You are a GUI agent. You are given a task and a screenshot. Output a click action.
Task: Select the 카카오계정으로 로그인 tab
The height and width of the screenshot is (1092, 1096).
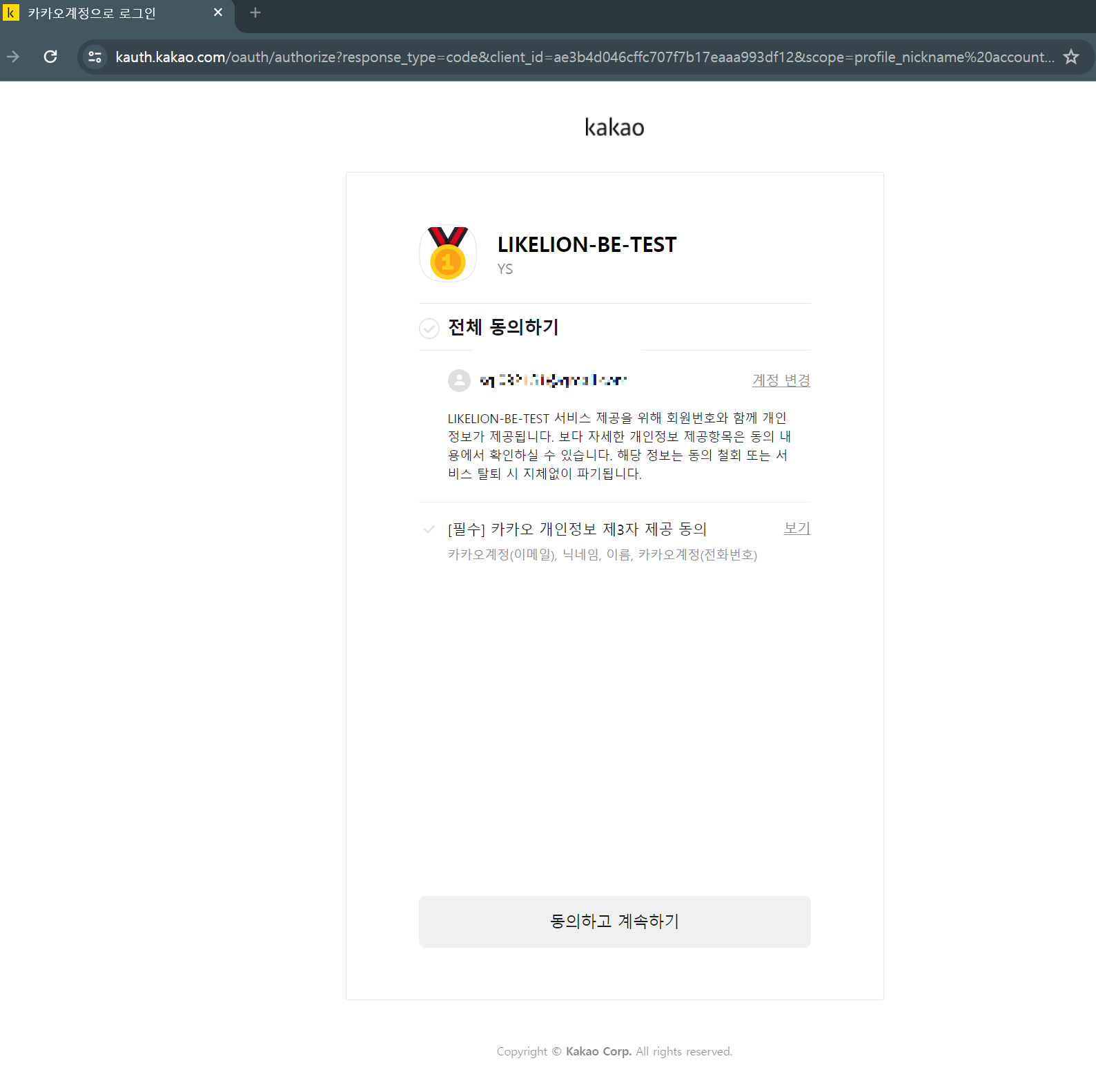pyautogui.click(x=117, y=13)
